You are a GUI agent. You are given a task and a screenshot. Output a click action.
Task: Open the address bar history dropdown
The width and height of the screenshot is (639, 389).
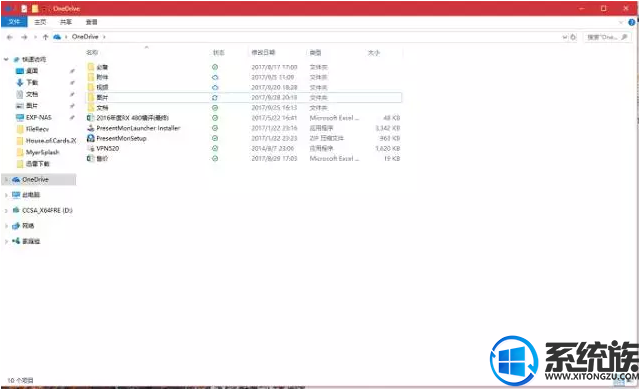pyautogui.click(x=565, y=37)
